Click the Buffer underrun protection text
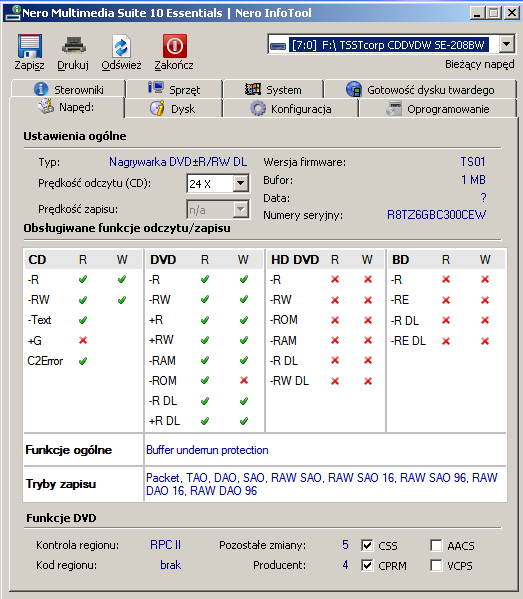Viewport: 523px width, 599px height. [x=207, y=450]
